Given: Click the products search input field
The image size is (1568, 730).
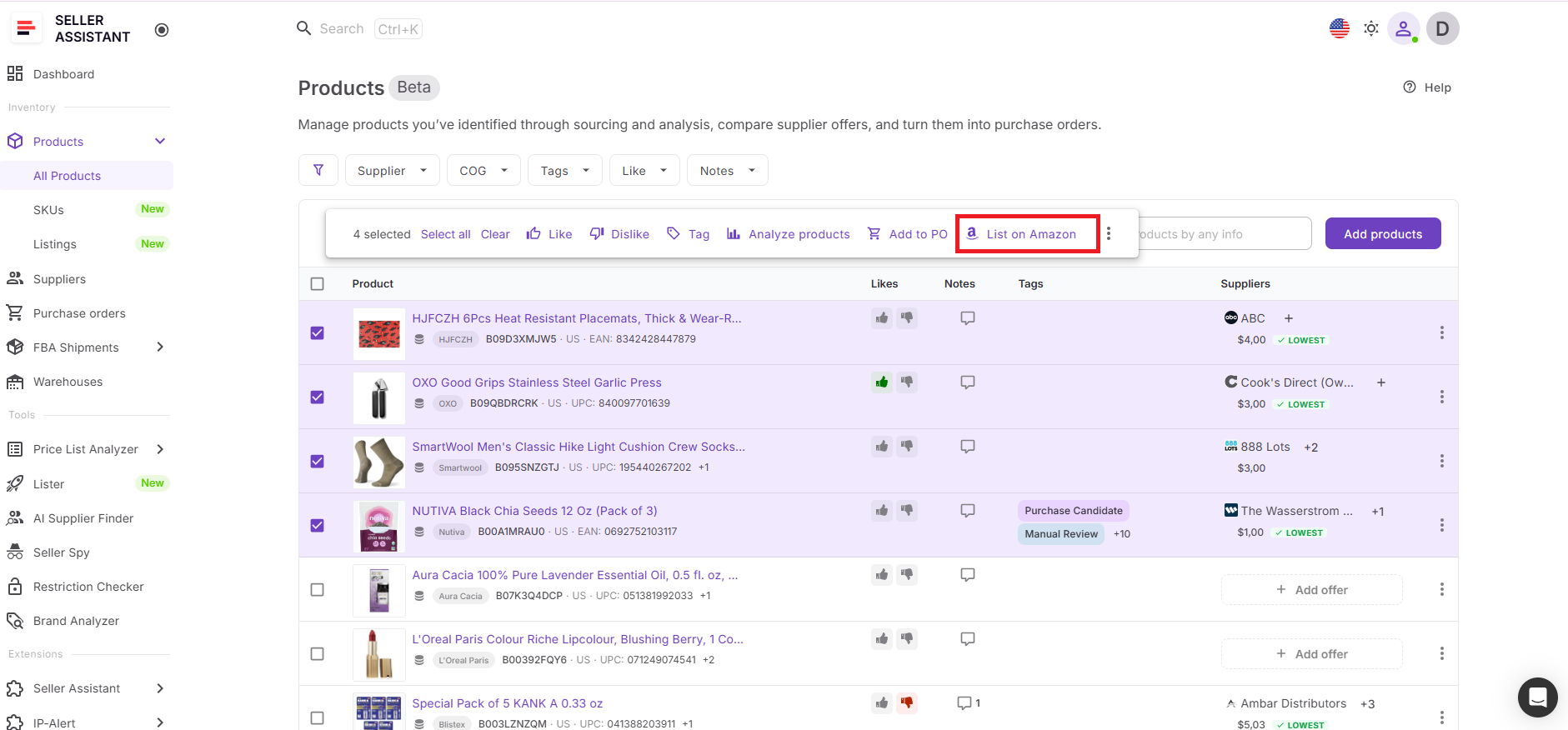Looking at the screenshot, I should tap(1225, 233).
